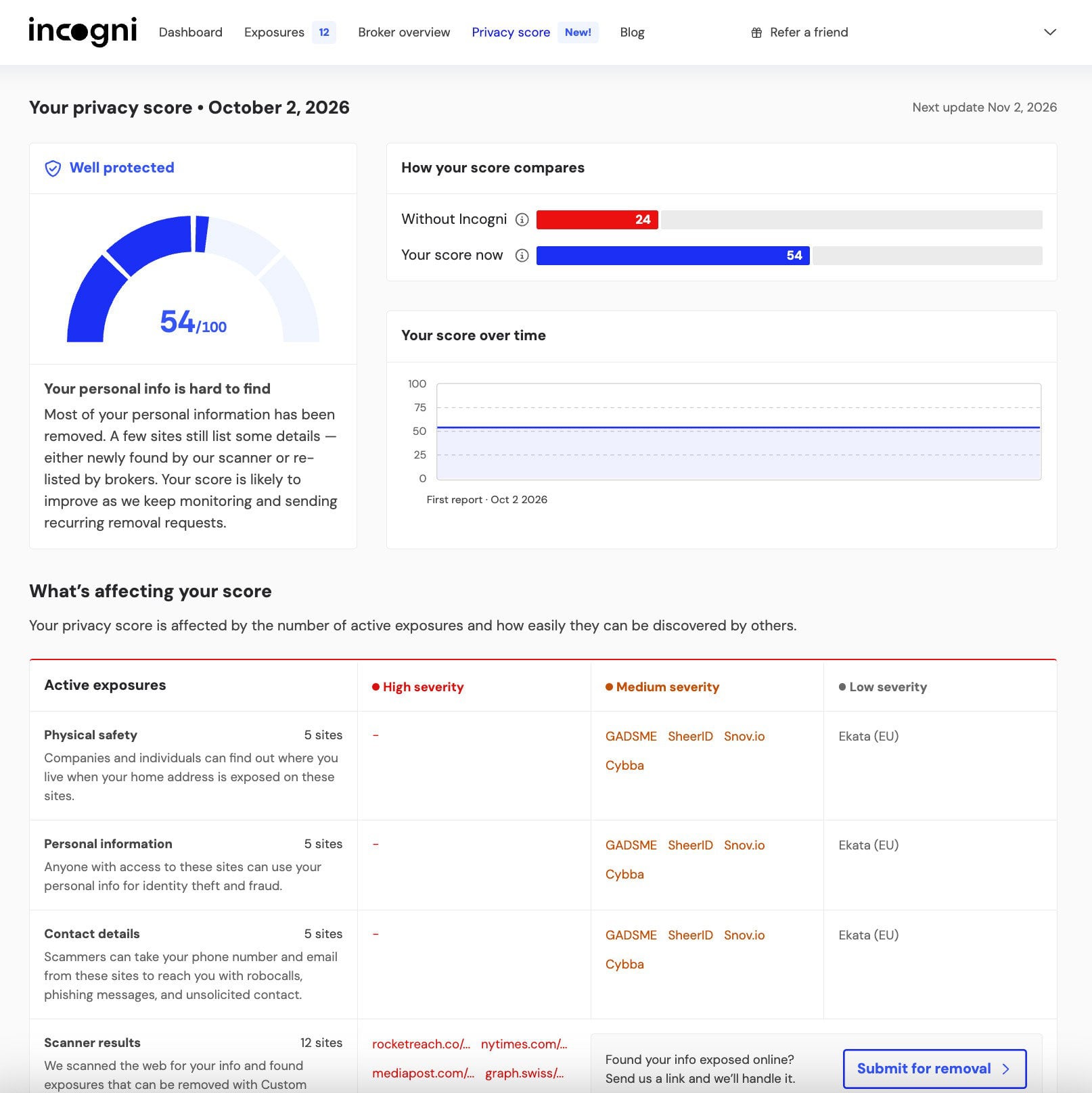The height and width of the screenshot is (1093, 1092).
Task: Open the info icon next to Without Incogni
Action: point(522,219)
